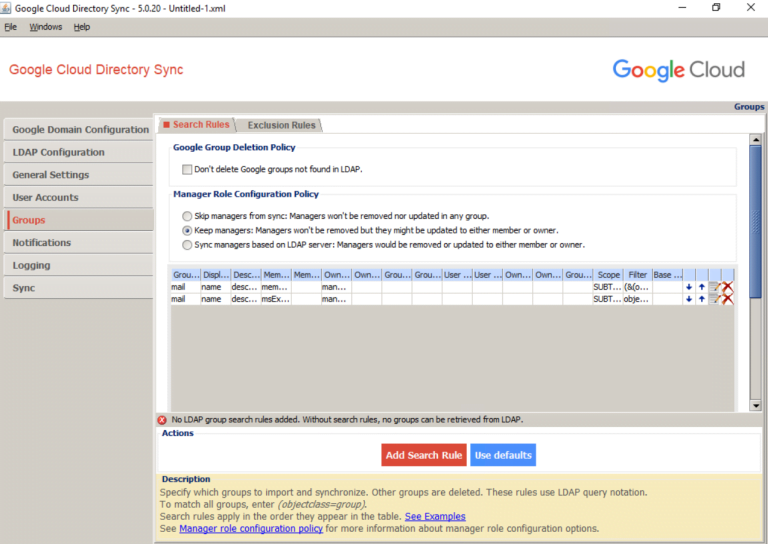Open LDAP Configuration section
Screen dimensions: 768x544
[x=78, y=152]
